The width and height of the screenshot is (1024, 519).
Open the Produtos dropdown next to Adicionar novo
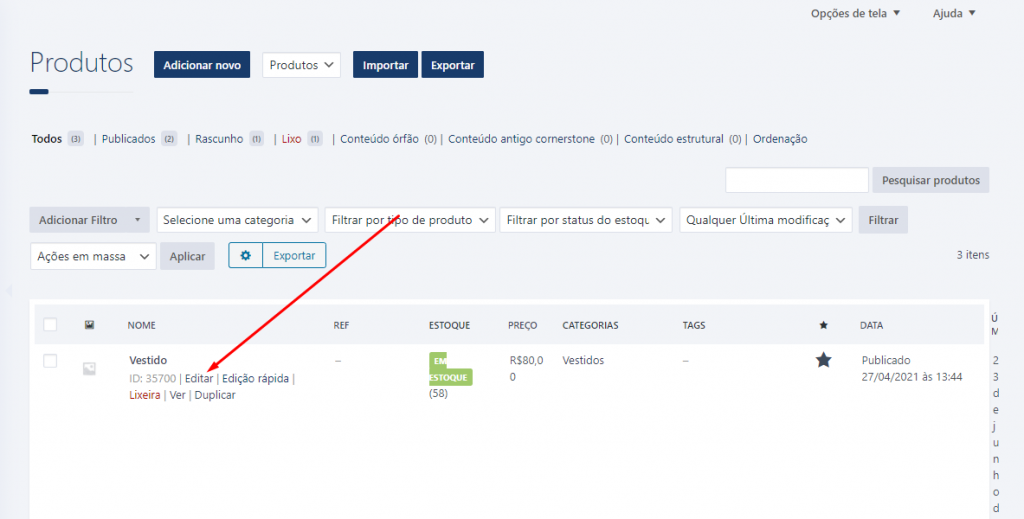(x=302, y=65)
